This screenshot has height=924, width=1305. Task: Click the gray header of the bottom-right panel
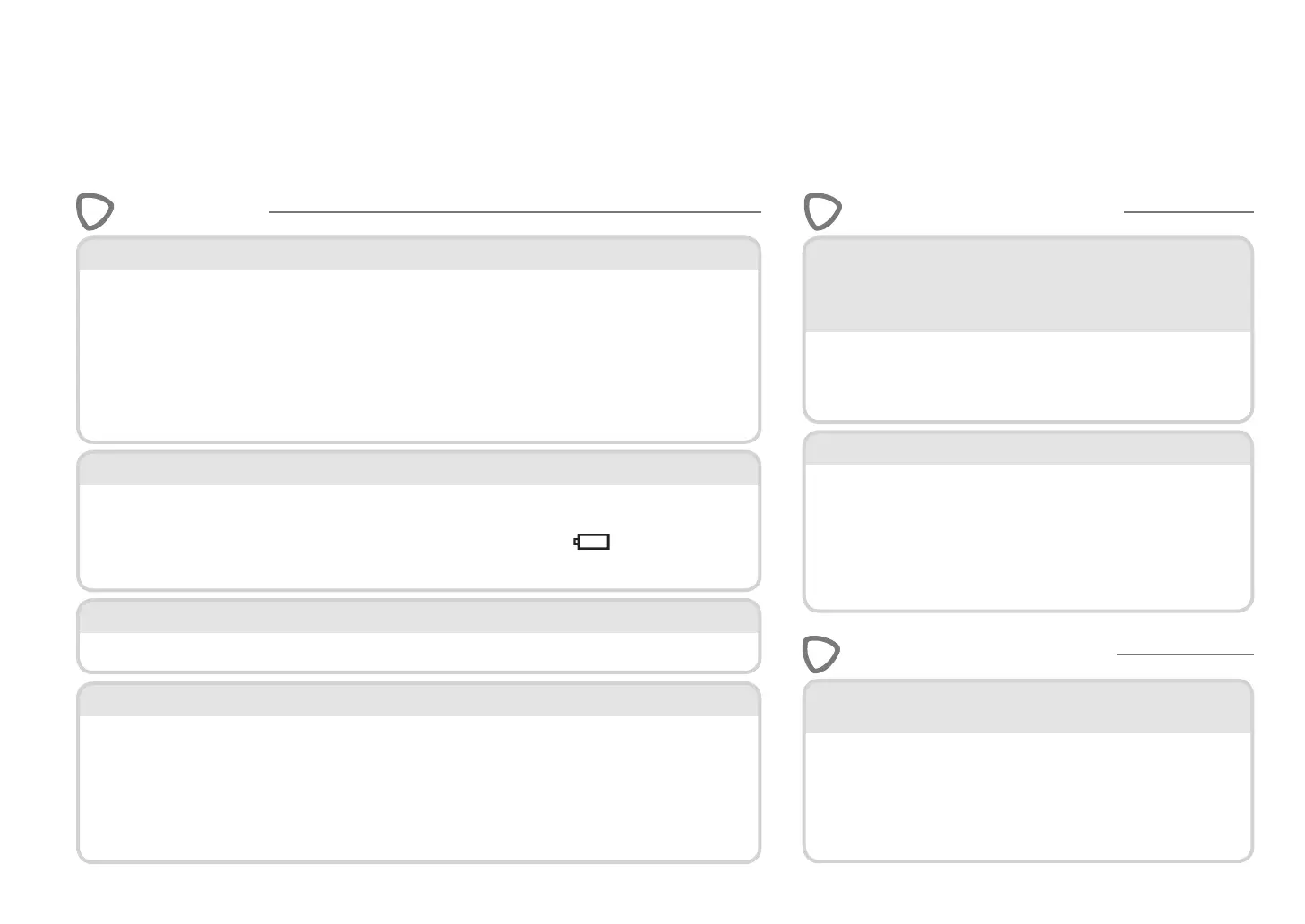(1027, 707)
